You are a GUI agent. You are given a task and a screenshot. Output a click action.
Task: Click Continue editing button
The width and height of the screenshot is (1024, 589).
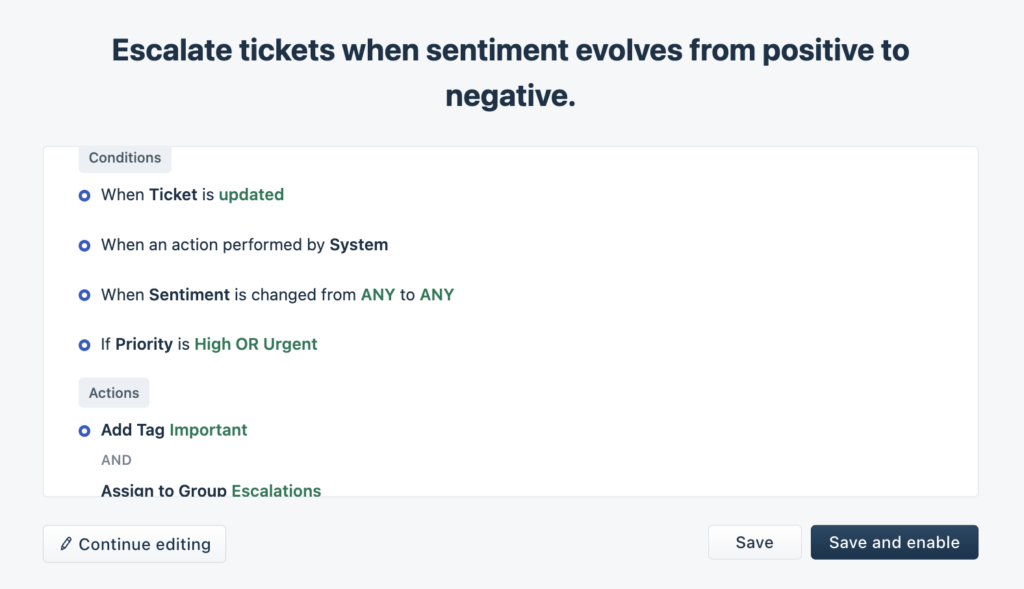pos(135,544)
